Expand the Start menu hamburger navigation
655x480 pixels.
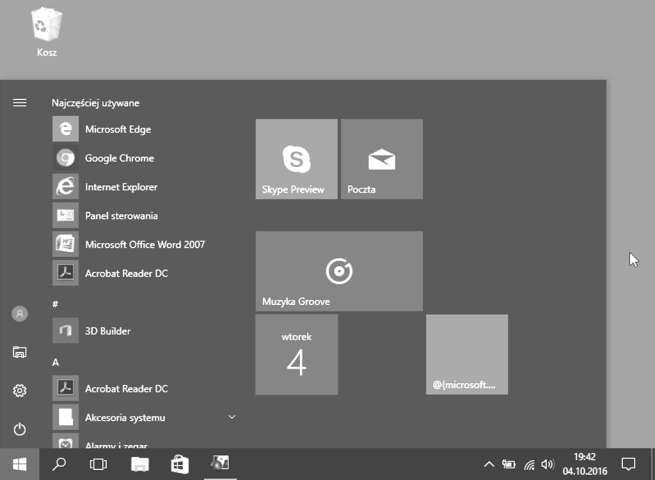(x=20, y=102)
